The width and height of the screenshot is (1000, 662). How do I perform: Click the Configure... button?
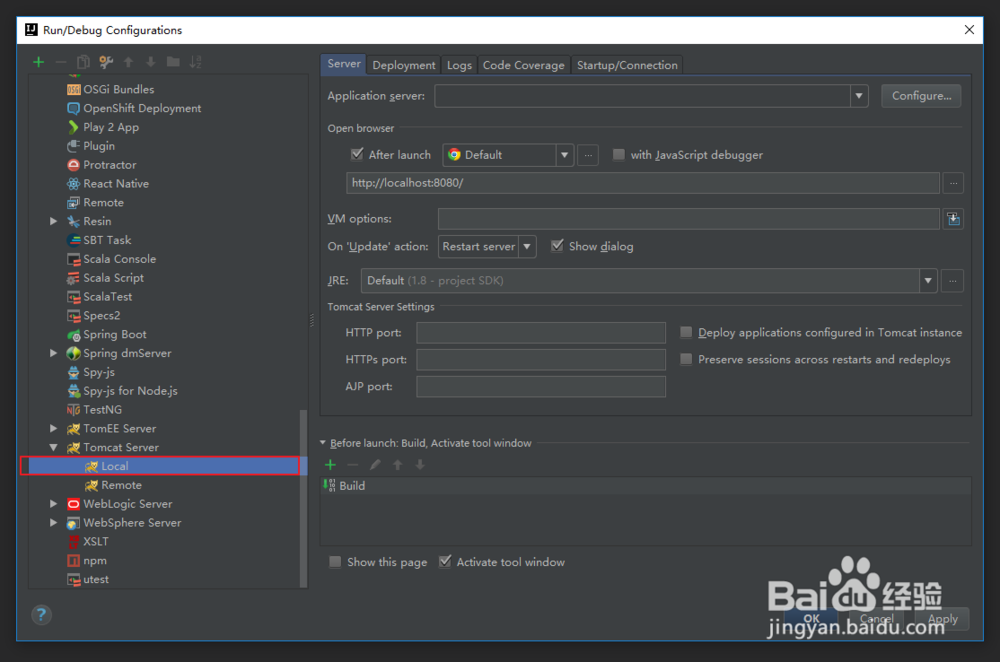coord(921,96)
